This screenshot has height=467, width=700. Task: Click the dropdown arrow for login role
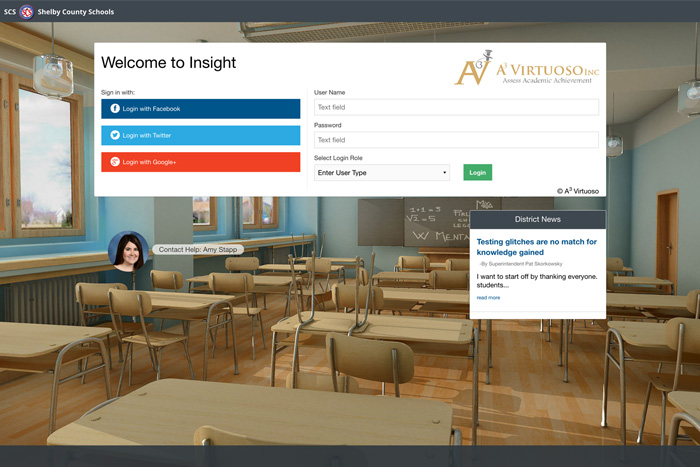pos(445,173)
